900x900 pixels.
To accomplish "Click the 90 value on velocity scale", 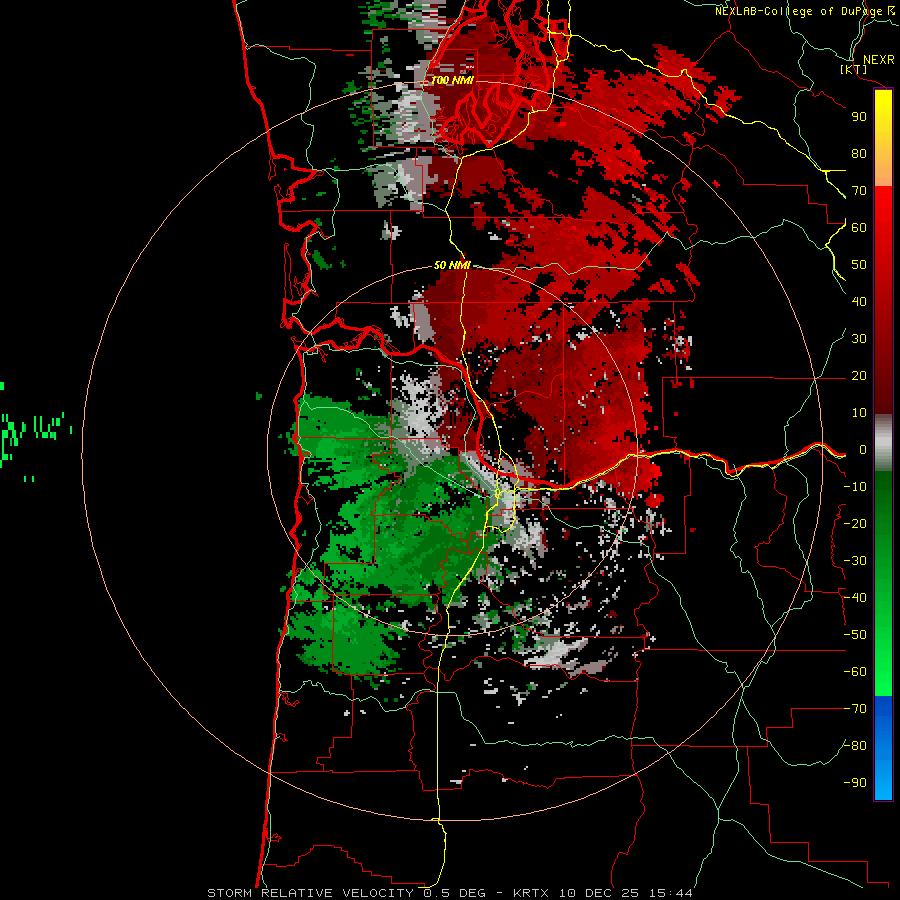I will tap(859, 117).
